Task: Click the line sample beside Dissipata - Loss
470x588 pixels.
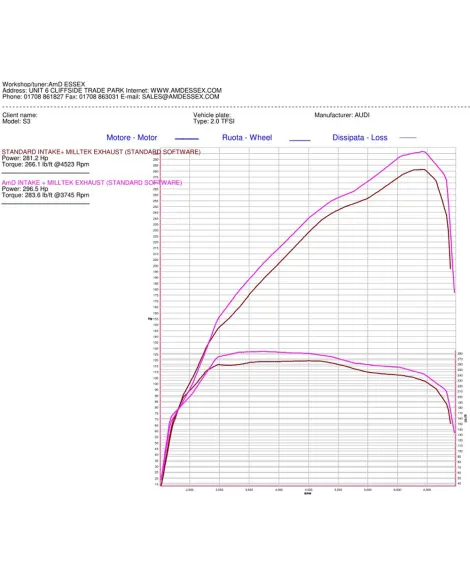Action: (x=408, y=138)
